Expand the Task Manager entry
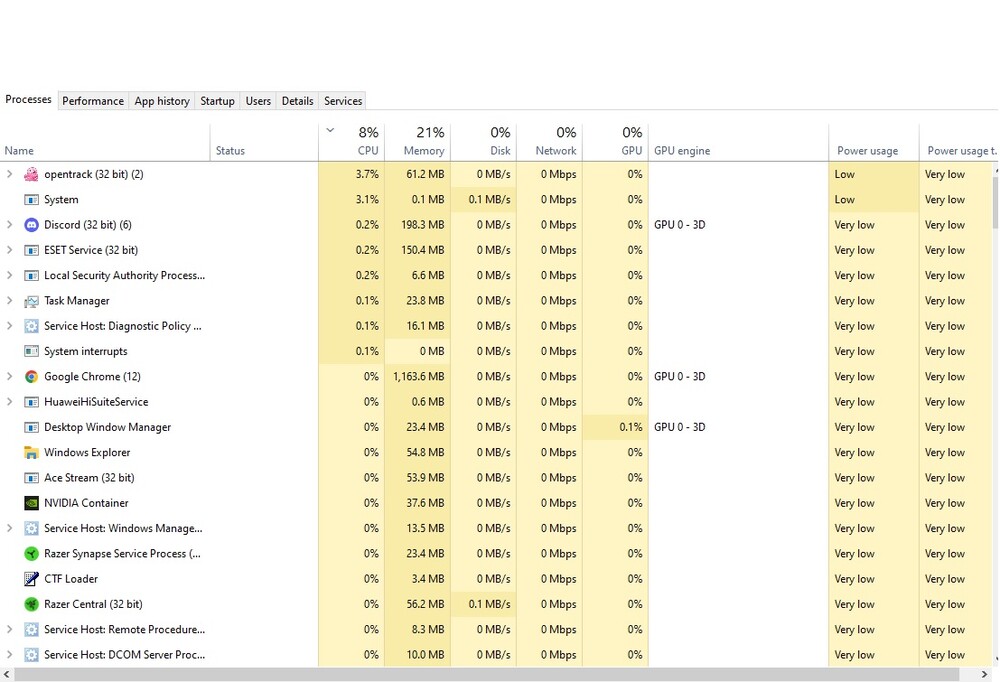Screen dimensions: 1000x682 (9, 300)
